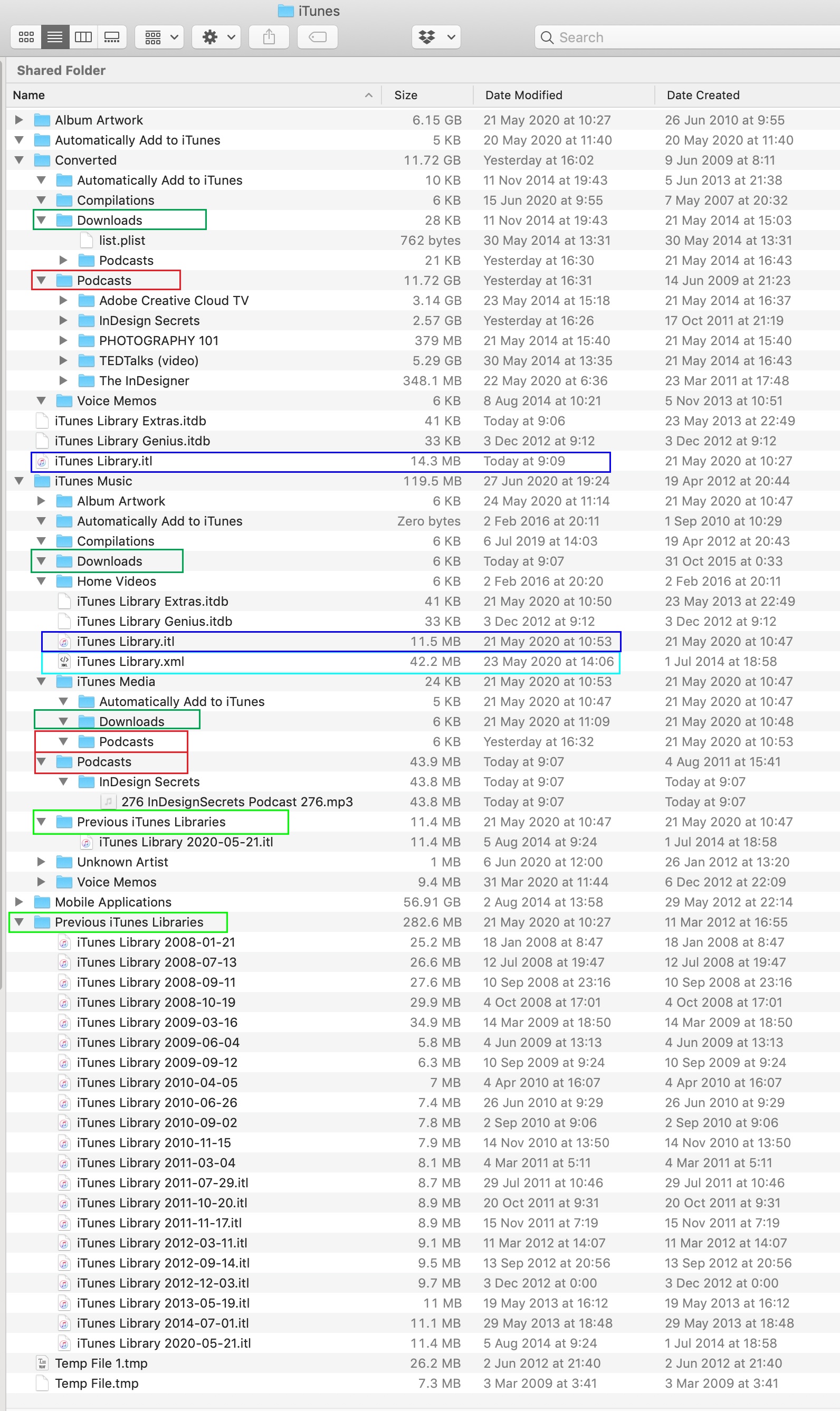The height and width of the screenshot is (1411, 840).
Task: Expand the Unknown Artist folder
Action: click(x=41, y=862)
